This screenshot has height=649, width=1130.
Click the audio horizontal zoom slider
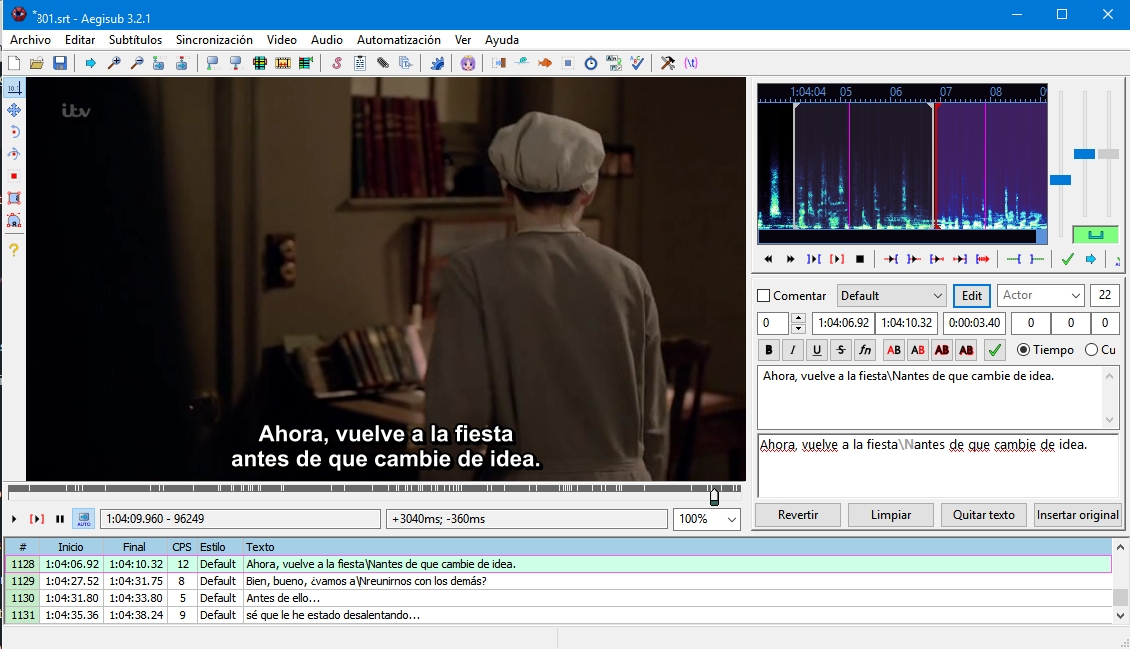(x=1060, y=180)
